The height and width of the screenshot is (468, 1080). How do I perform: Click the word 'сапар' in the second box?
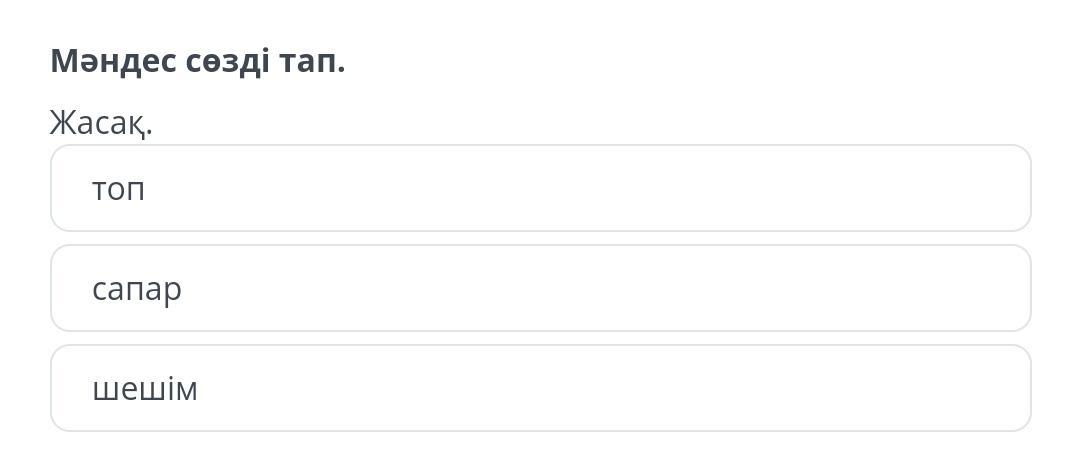pos(137,289)
